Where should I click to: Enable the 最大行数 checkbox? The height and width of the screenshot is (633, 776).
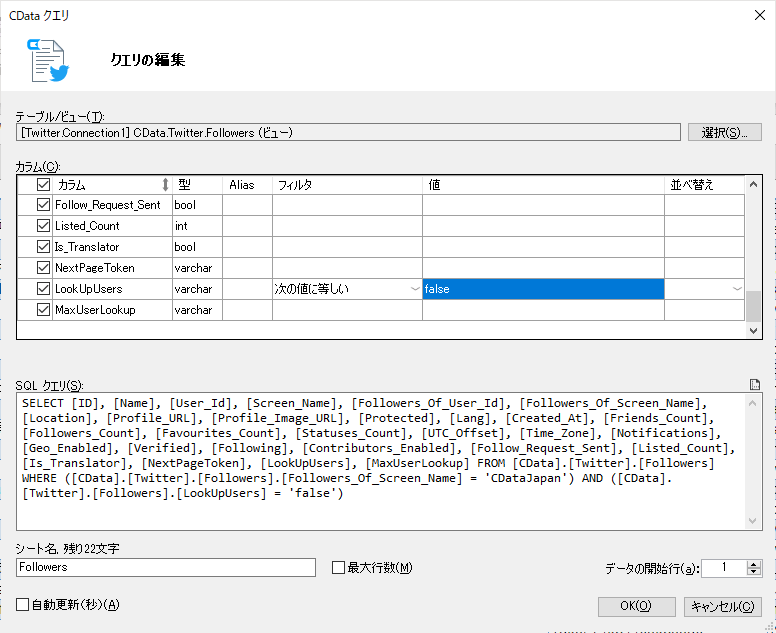[339, 567]
